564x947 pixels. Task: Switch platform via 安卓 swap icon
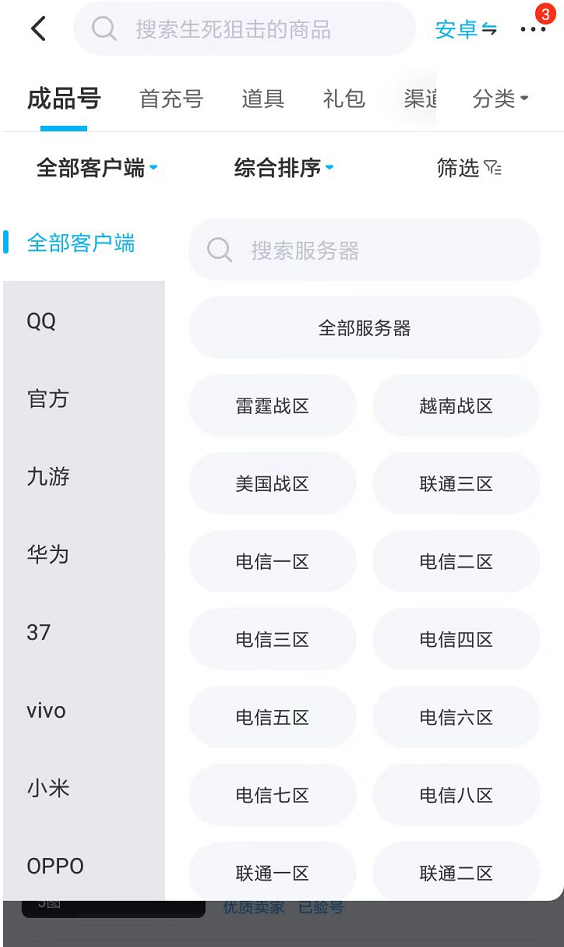click(x=489, y=29)
